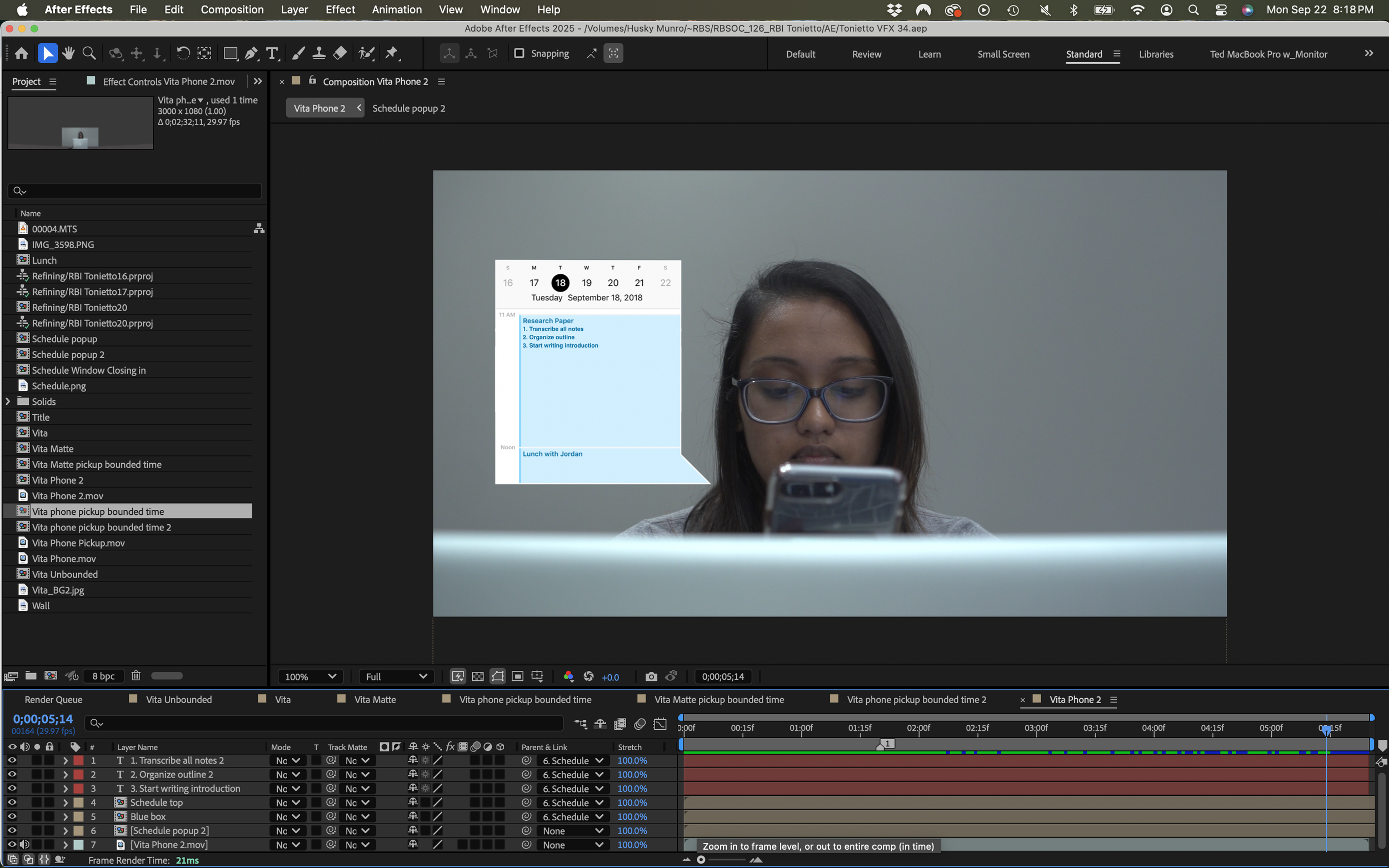The image size is (1389, 868).
Task: Expand the Solids folder
Action: [8, 402]
